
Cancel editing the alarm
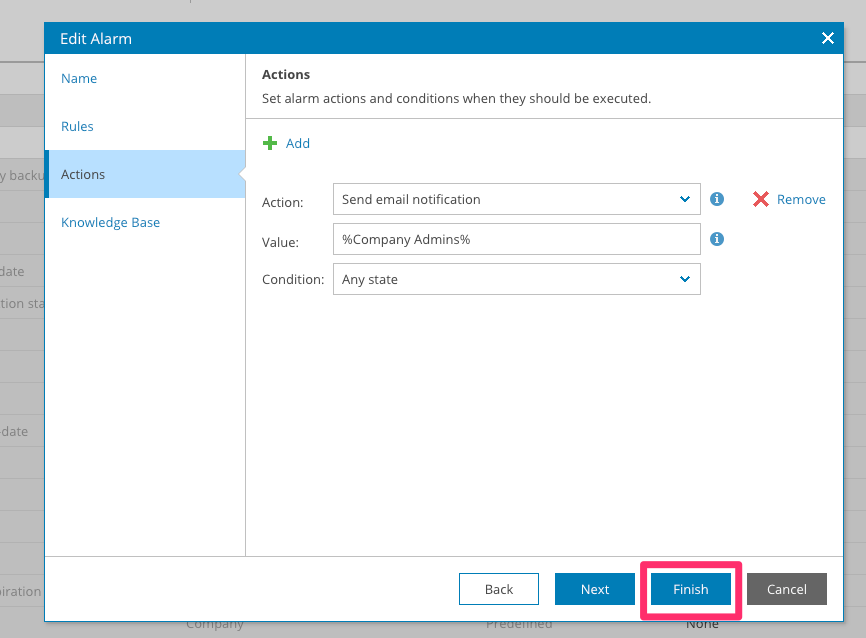coord(786,589)
